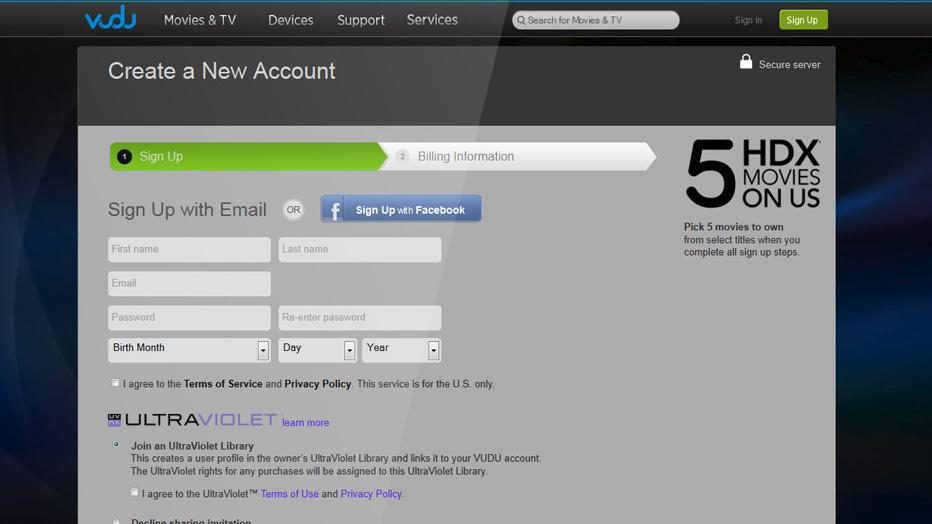The height and width of the screenshot is (524, 932).
Task: Open the Terms of Service link
Action: point(223,384)
